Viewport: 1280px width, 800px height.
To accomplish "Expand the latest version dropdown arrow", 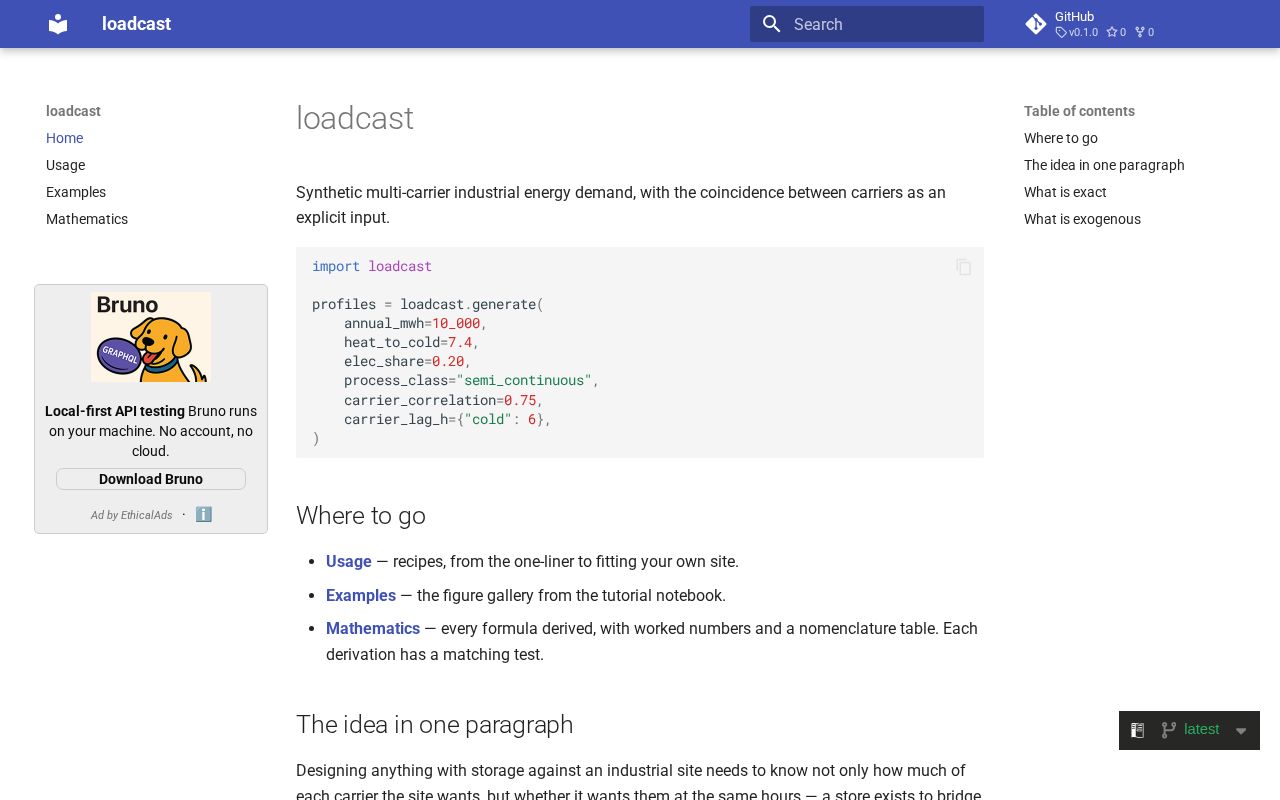I will [x=1241, y=731].
